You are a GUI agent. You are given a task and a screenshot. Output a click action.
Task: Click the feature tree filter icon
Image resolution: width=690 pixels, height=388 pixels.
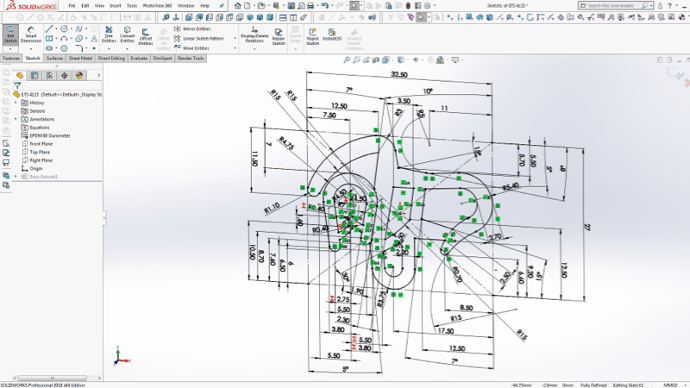pos(17,85)
